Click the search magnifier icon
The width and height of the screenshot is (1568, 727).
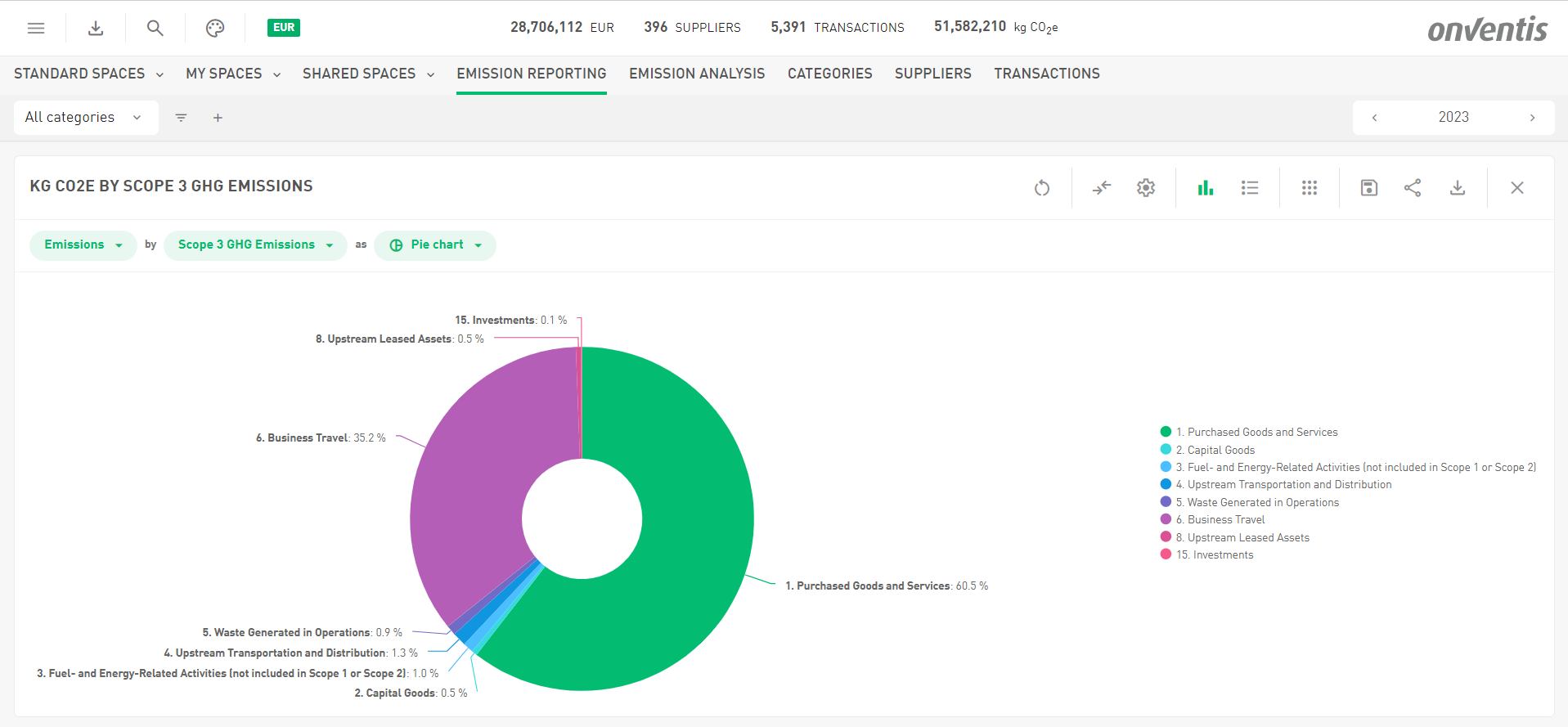[155, 28]
